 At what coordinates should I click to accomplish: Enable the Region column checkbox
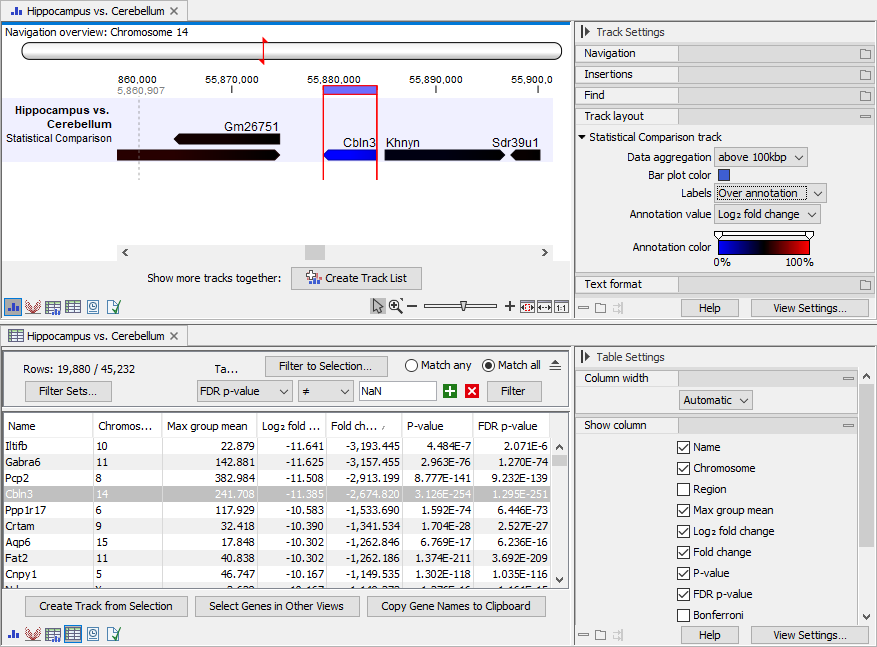[682, 489]
